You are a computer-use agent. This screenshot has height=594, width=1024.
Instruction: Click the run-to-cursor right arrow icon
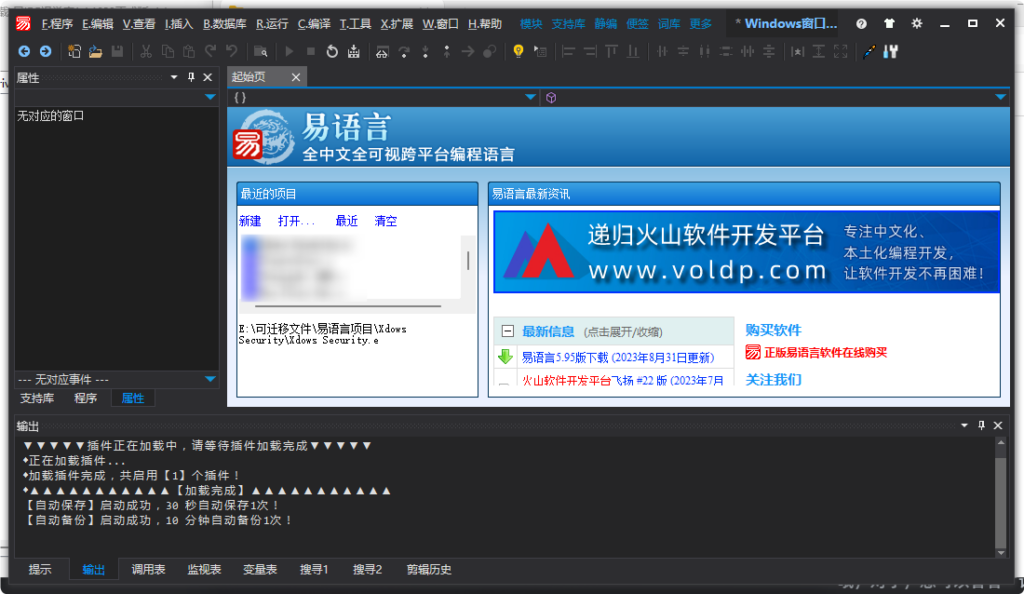point(468,51)
